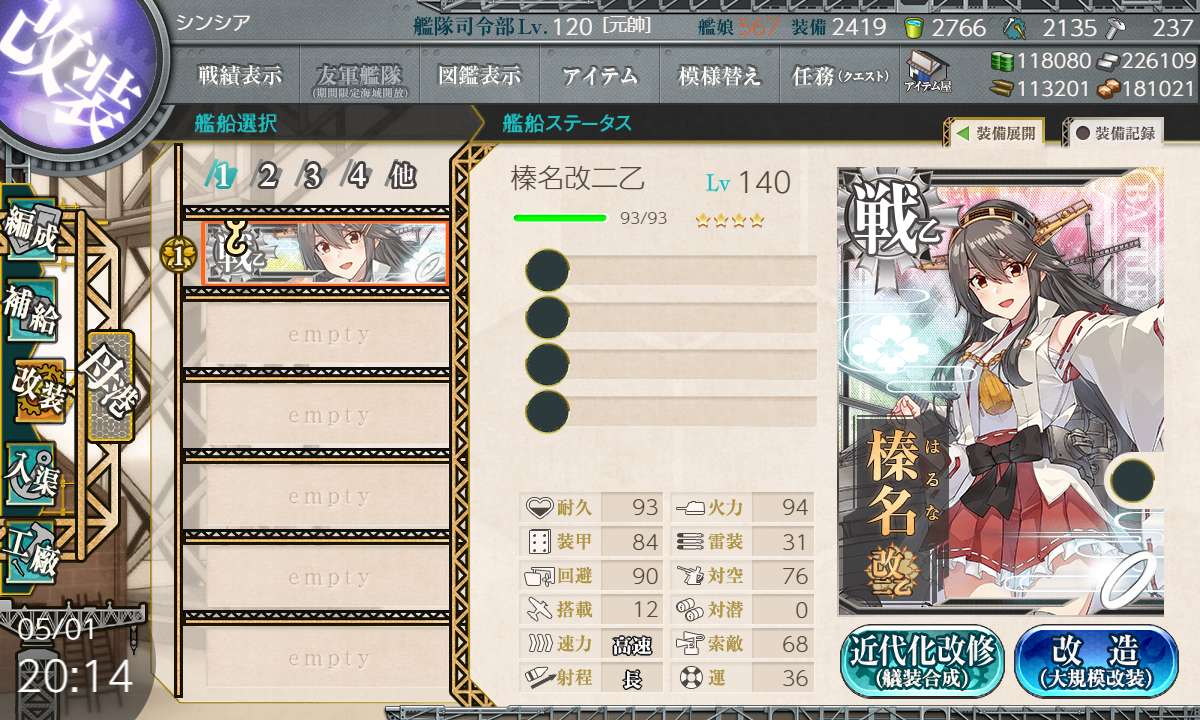Select the 他 other ships tab
The height and width of the screenshot is (720, 1200).
tap(402, 177)
